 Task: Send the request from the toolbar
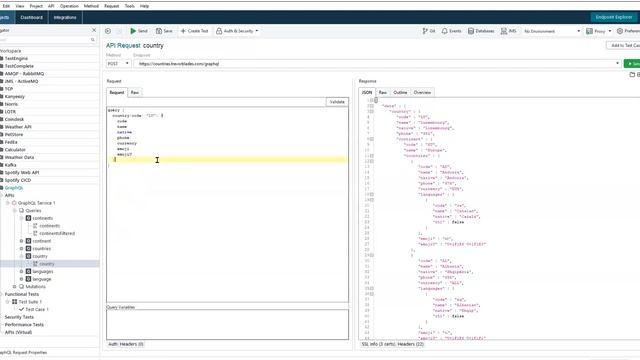coord(139,31)
